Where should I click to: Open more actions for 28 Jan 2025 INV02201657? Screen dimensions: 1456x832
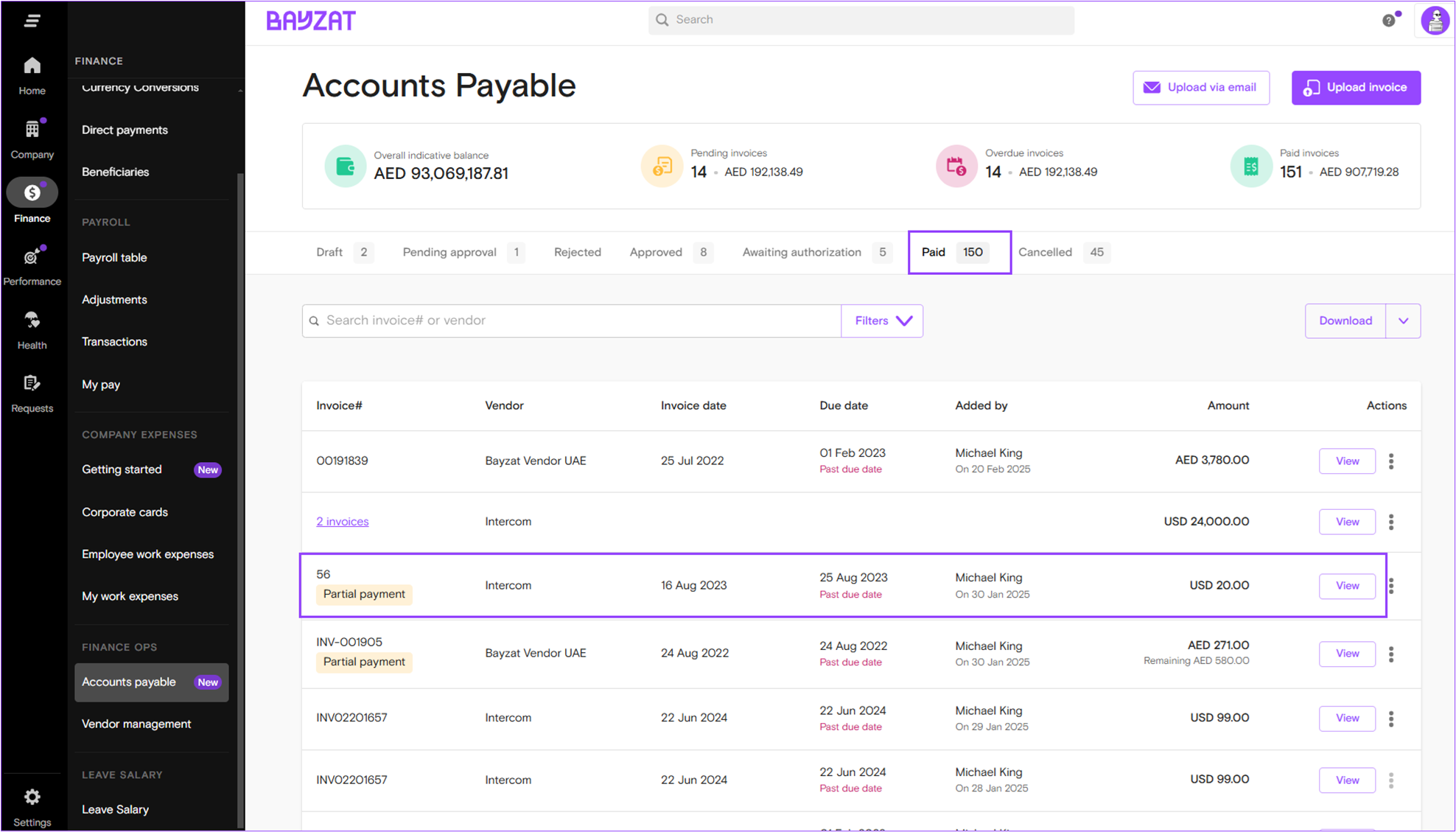(x=1391, y=780)
